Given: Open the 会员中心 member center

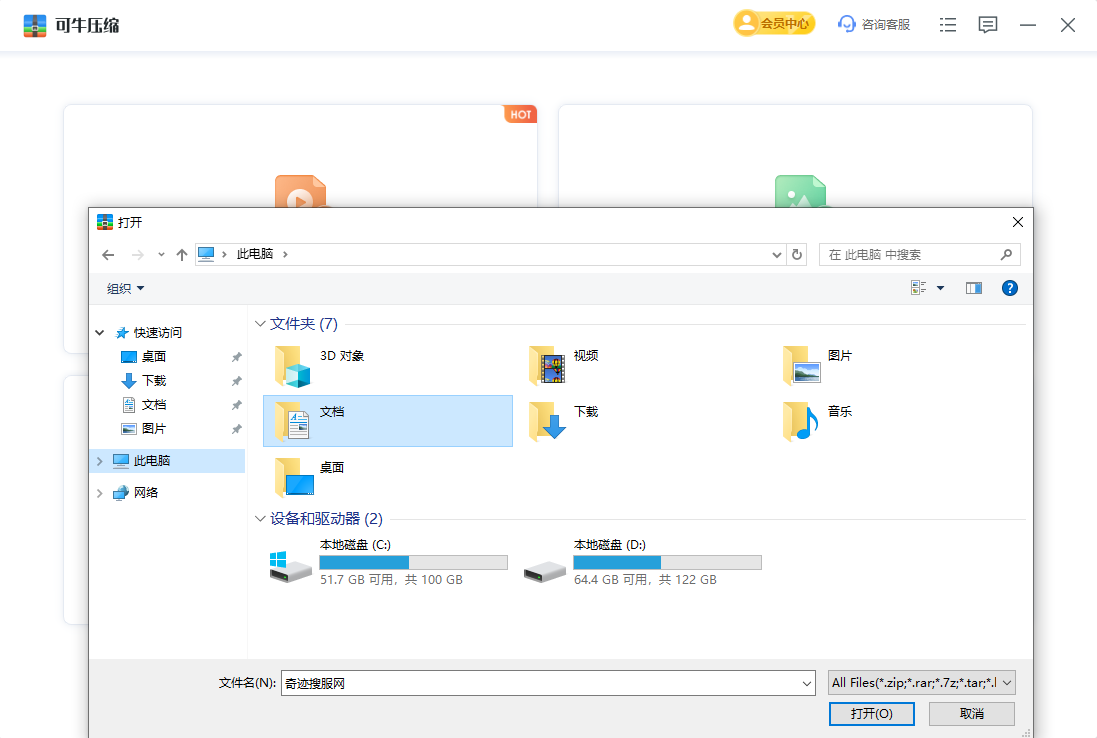Looking at the screenshot, I should (x=774, y=24).
